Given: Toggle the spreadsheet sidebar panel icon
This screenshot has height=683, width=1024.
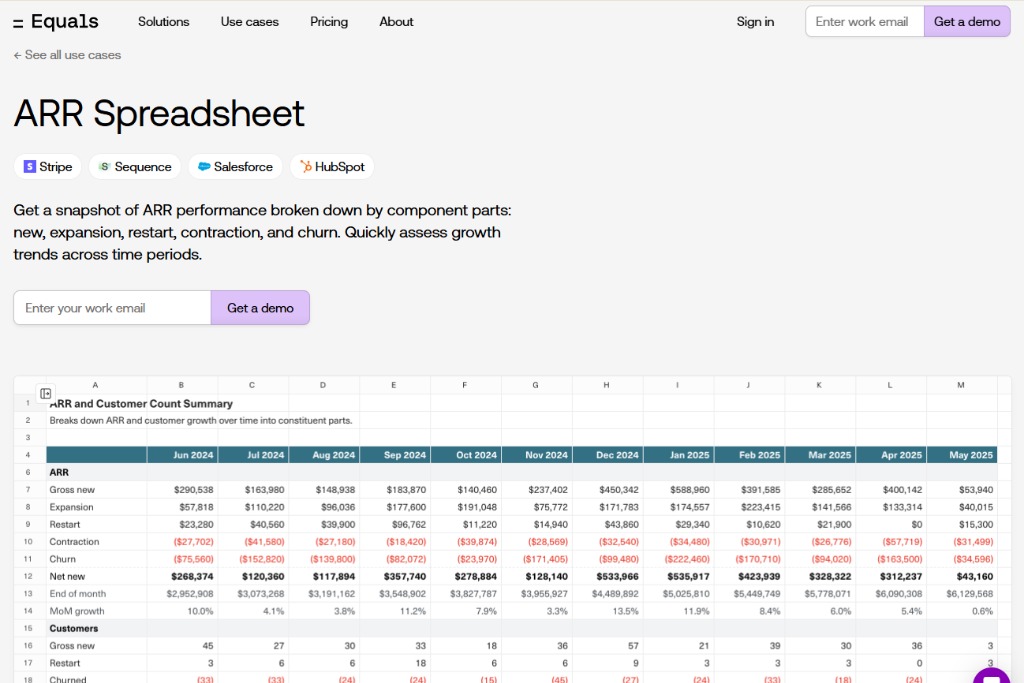Looking at the screenshot, I should (46, 394).
